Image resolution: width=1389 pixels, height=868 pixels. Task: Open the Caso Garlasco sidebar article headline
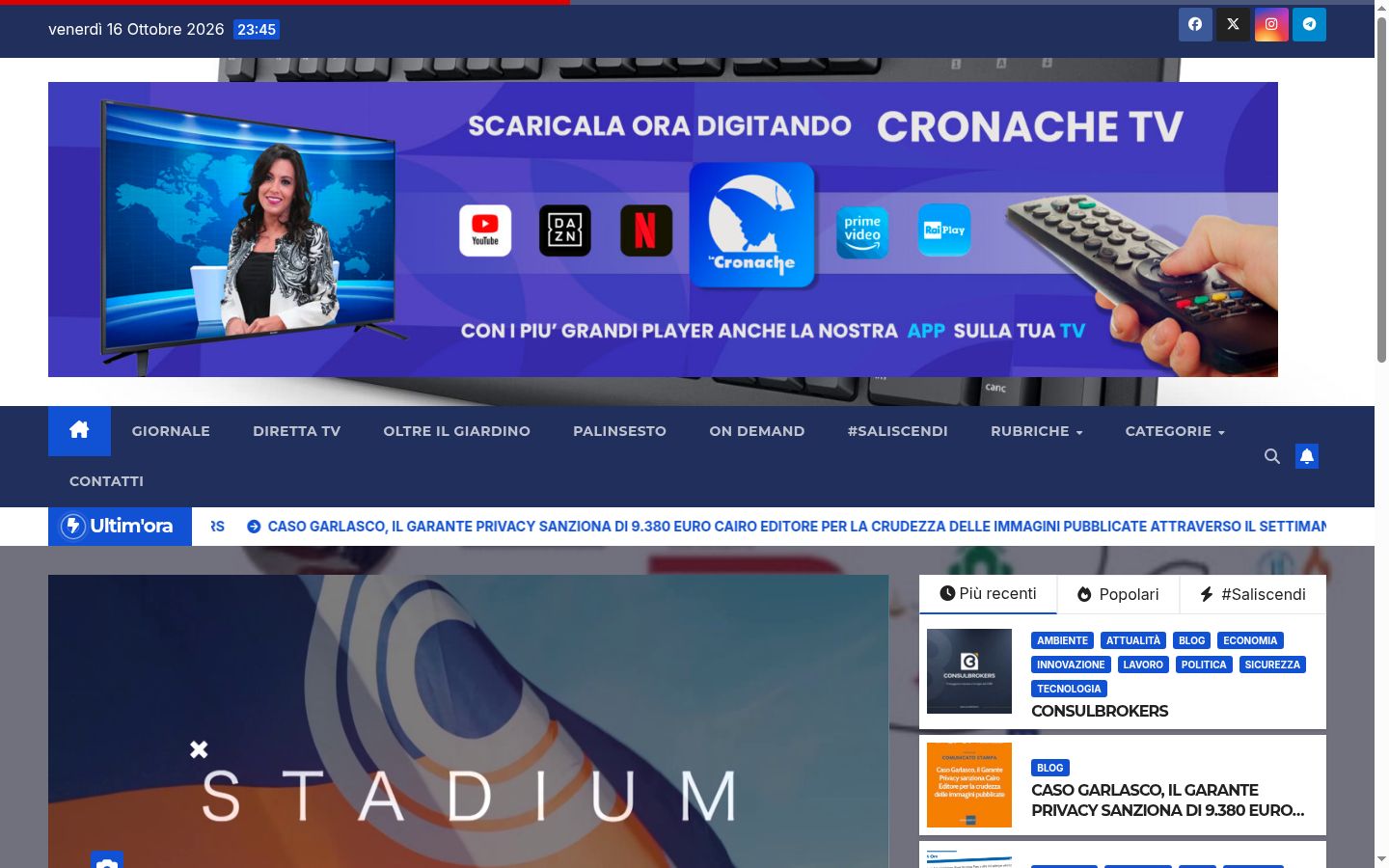(x=1168, y=800)
